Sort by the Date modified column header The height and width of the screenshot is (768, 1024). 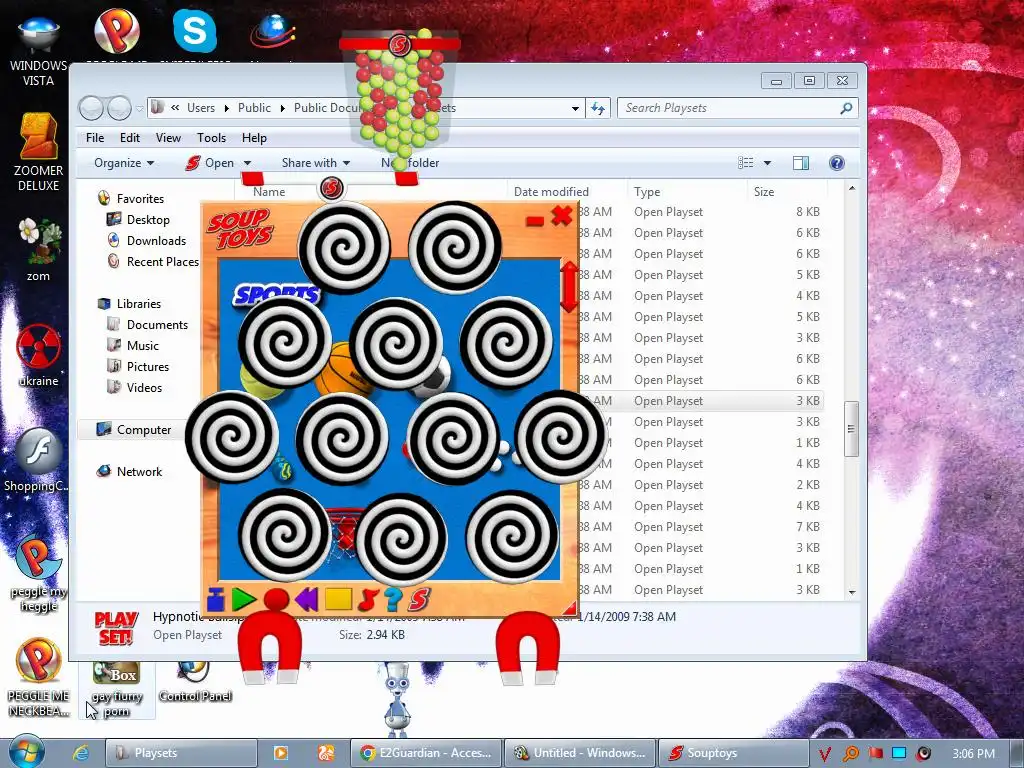tap(551, 191)
